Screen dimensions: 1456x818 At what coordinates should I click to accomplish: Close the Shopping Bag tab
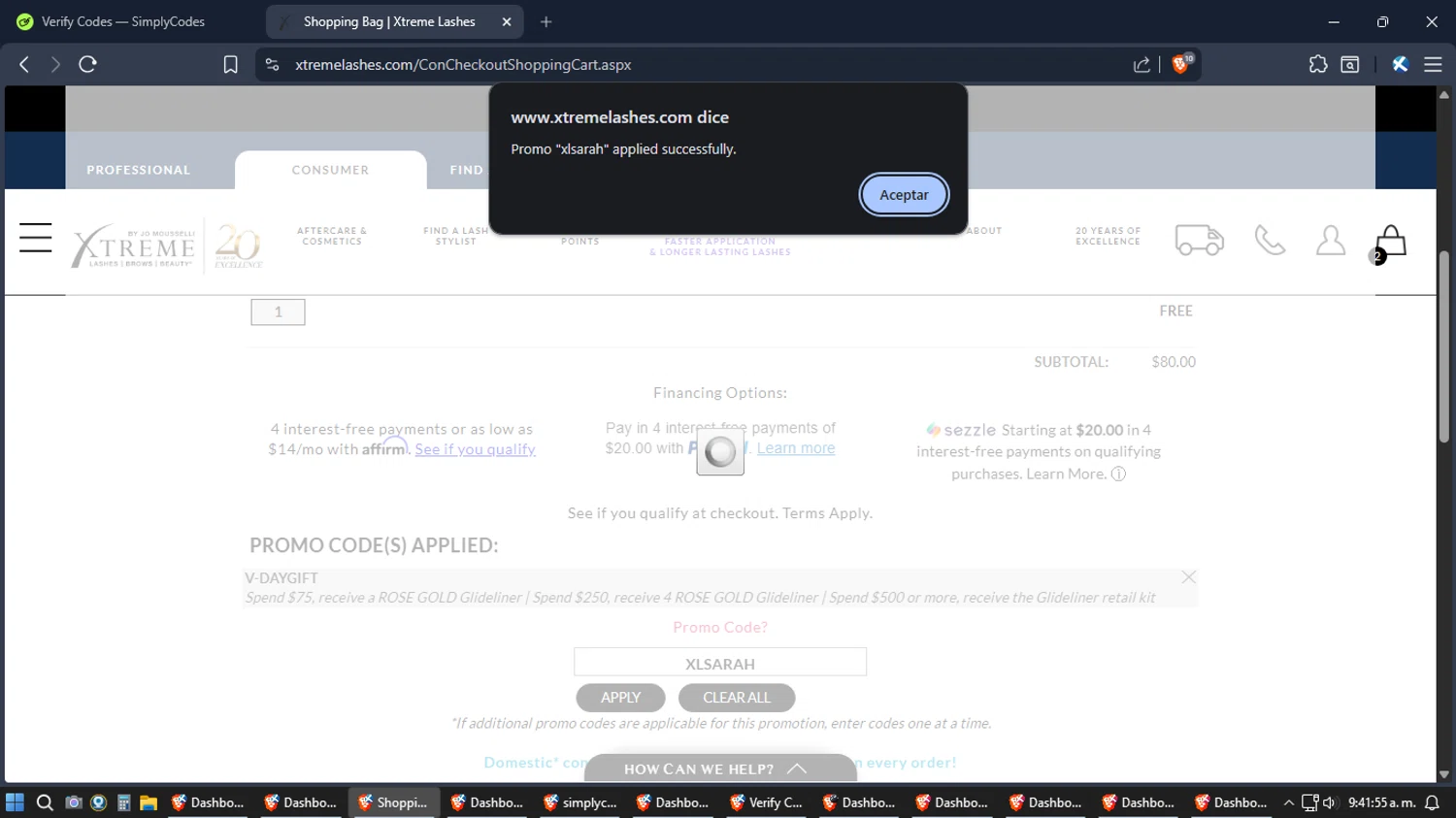pyautogui.click(x=507, y=21)
